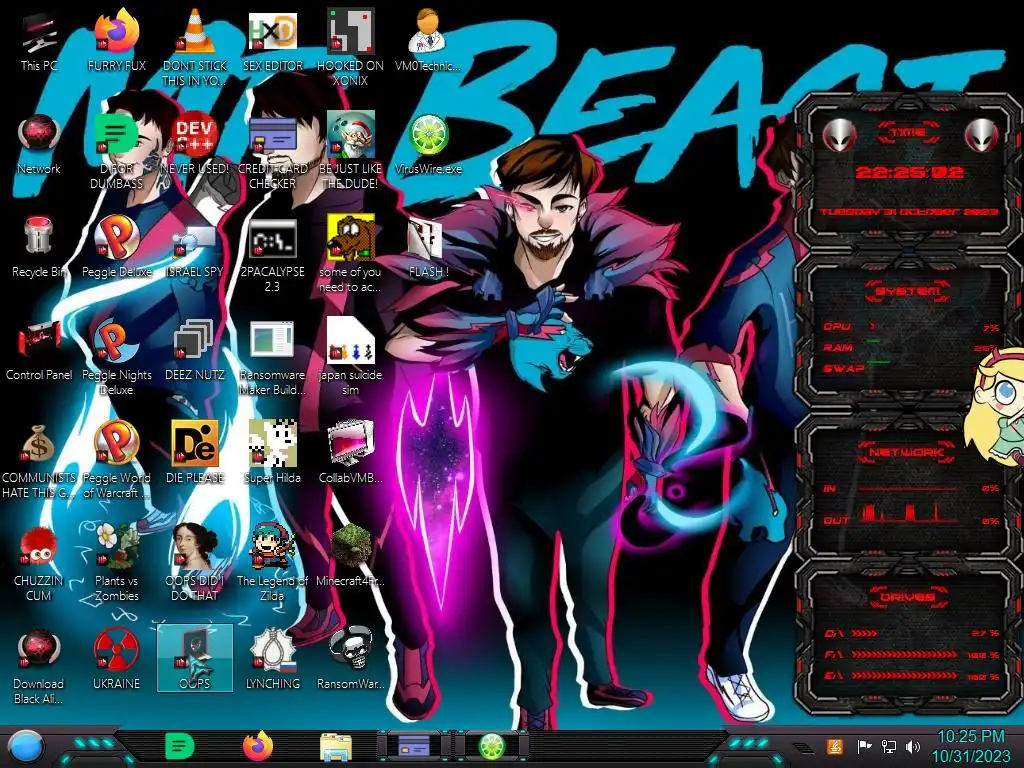Click the Java update tray icon

coord(835,746)
